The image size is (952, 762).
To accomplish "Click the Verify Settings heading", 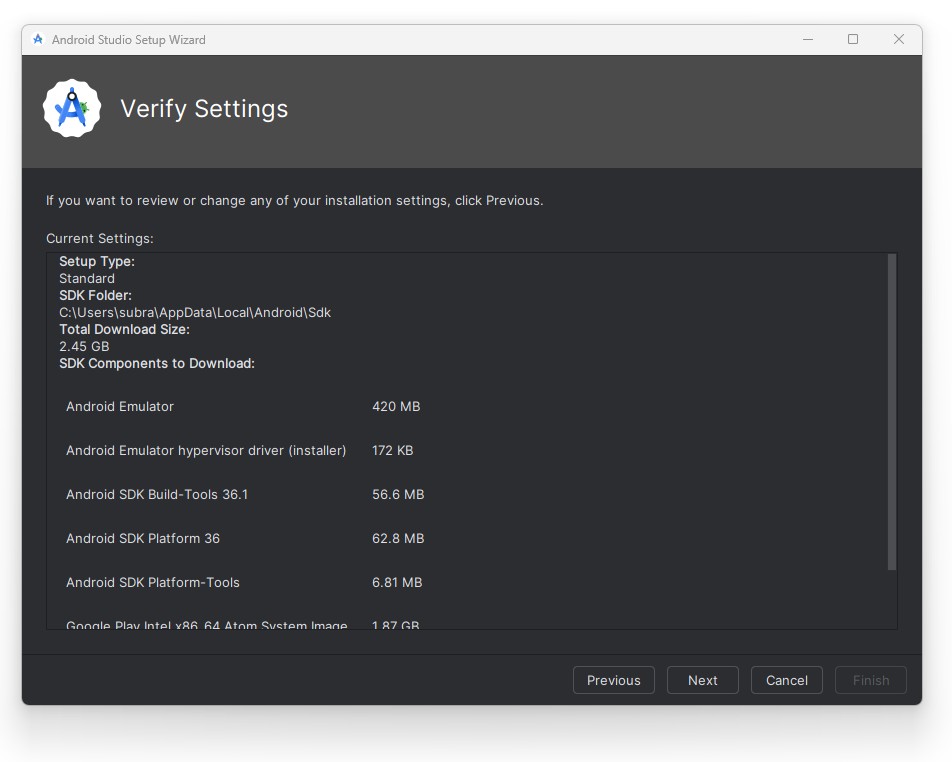I will pyautogui.click(x=204, y=109).
